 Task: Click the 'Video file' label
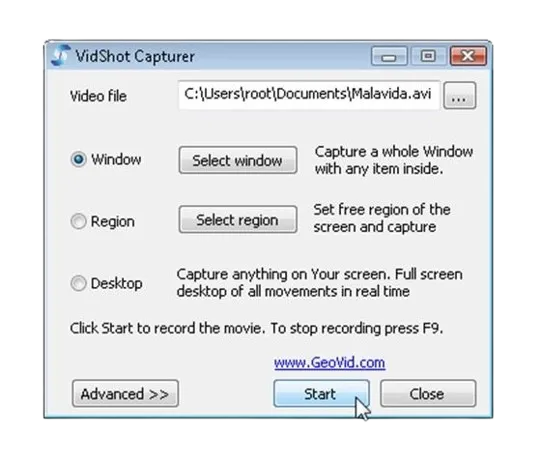pos(98,96)
